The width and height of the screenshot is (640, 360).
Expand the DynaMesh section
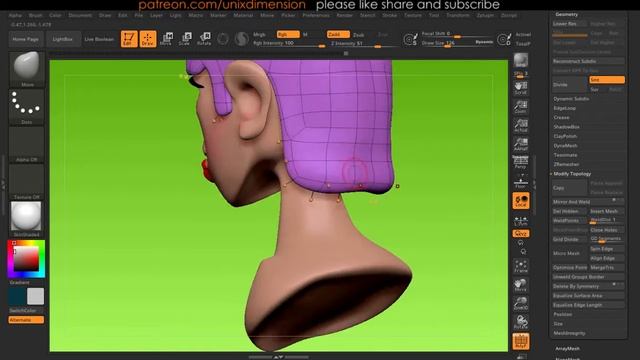[x=565, y=146]
